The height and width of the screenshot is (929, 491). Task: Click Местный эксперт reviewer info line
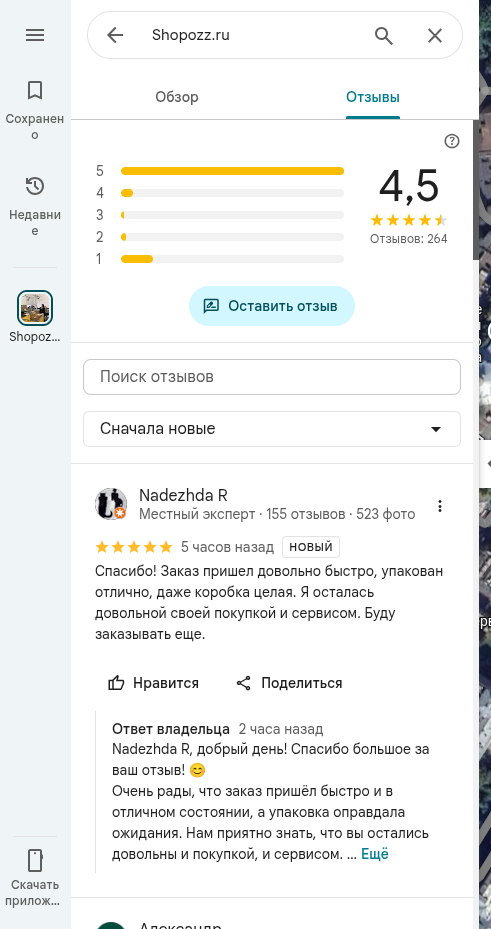[277, 514]
